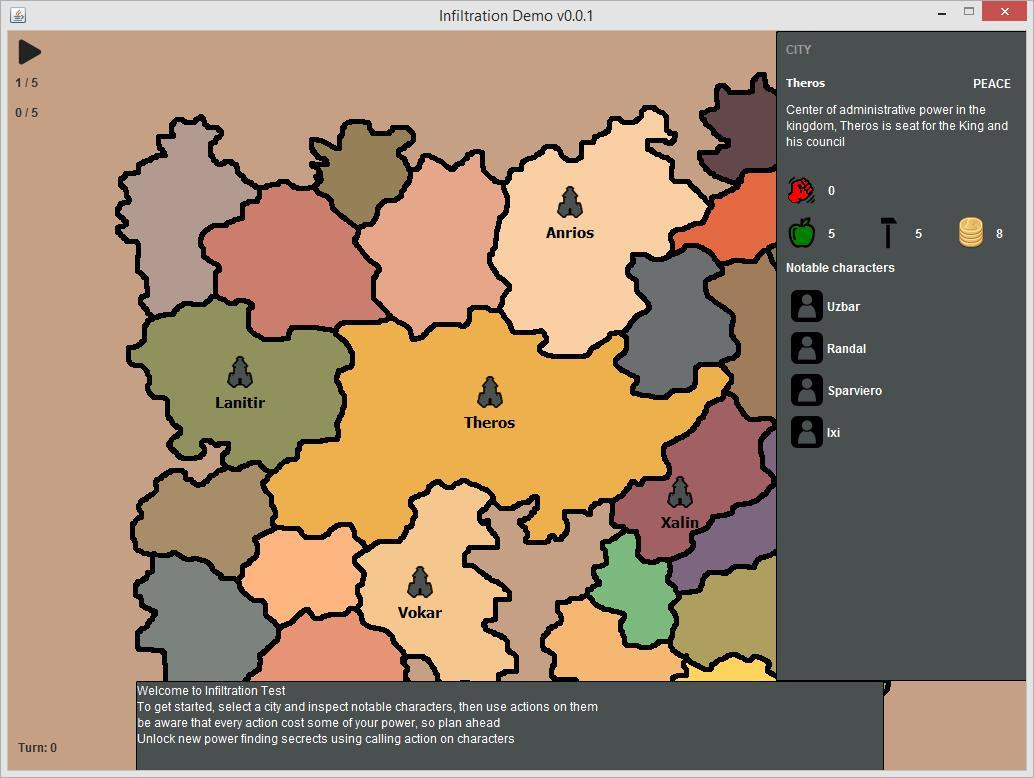Click Randal's character portrait icon
The height and width of the screenshot is (778, 1034).
(806, 348)
